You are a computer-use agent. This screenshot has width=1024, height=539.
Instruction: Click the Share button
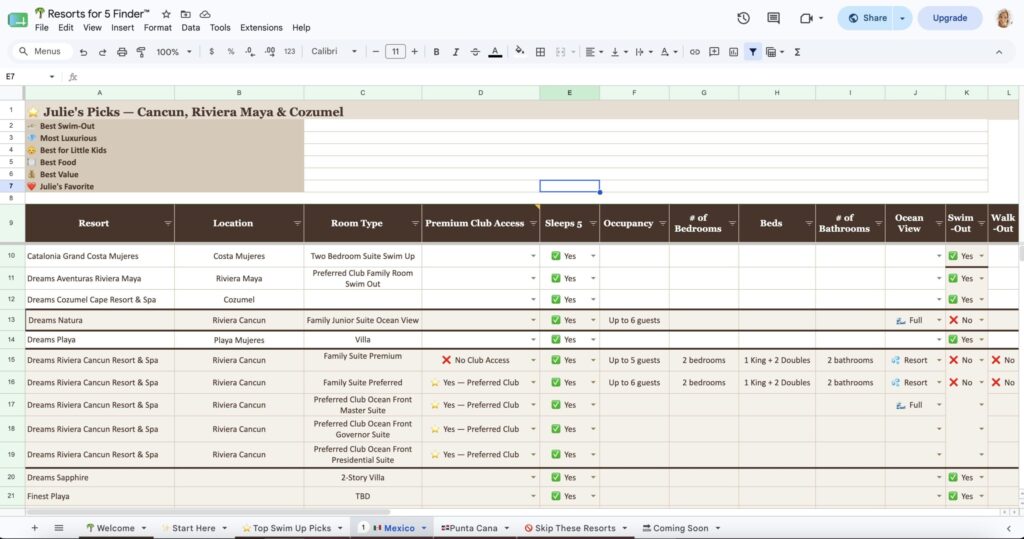click(867, 18)
